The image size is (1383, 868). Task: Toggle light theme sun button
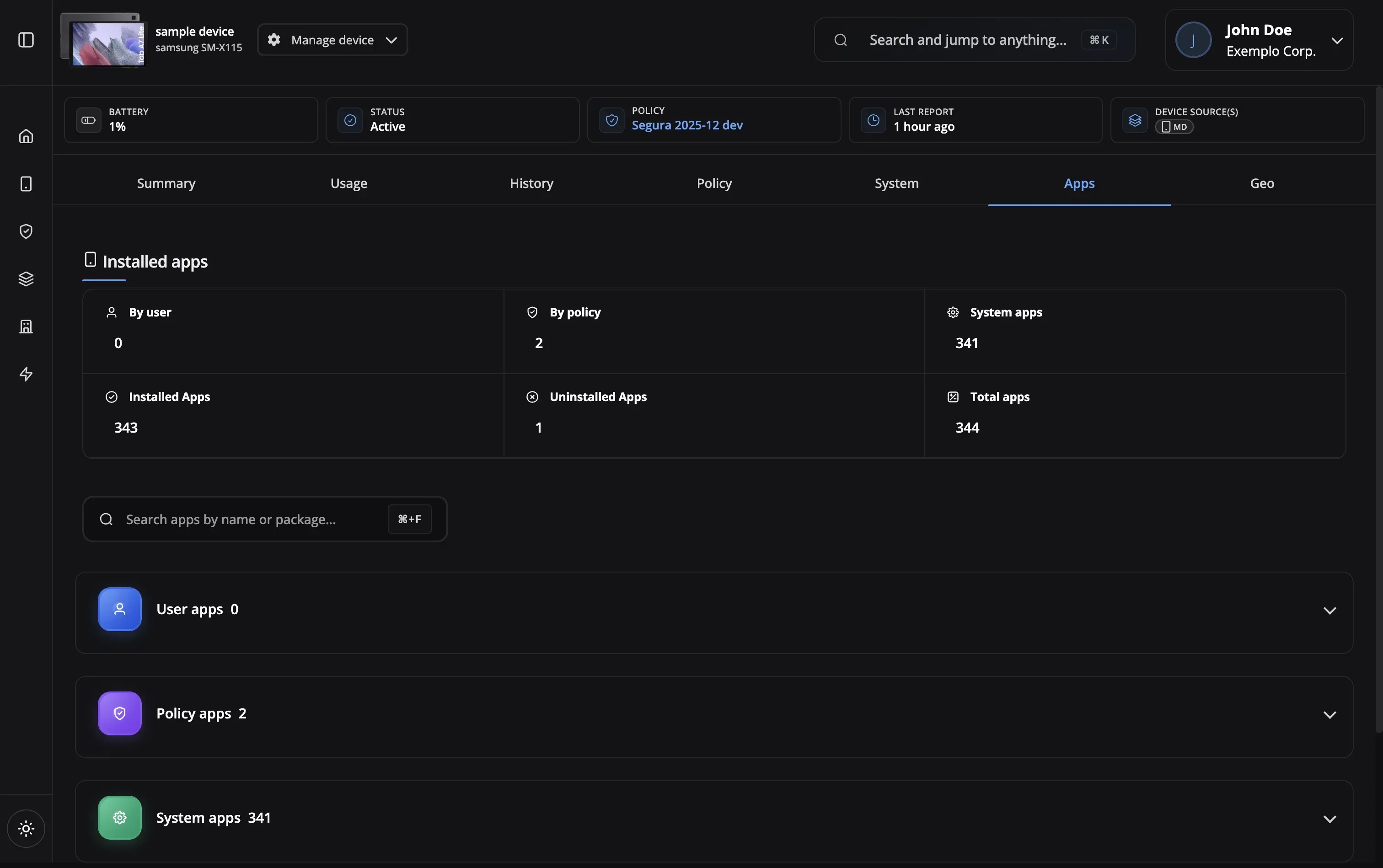coord(26,828)
